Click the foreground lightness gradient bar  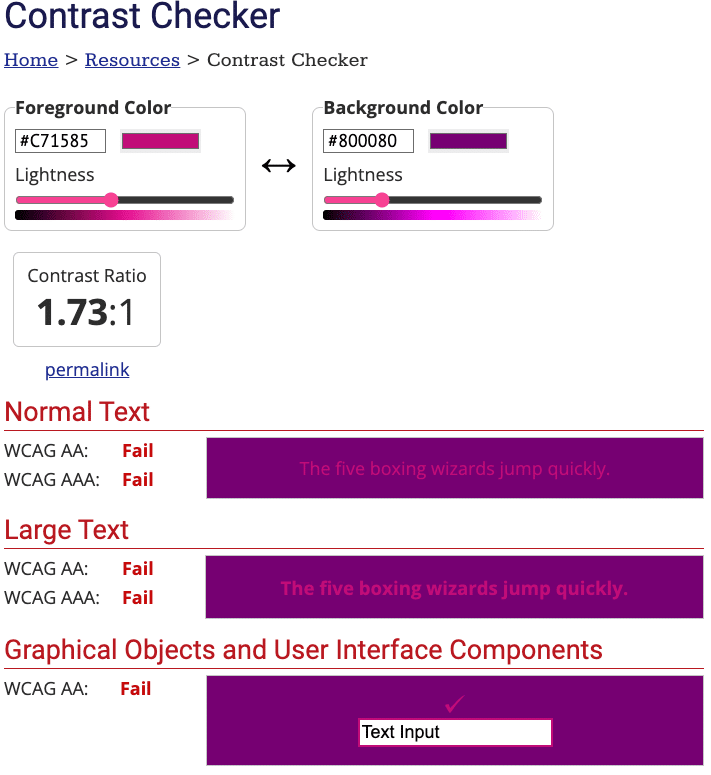pyautogui.click(x=124, y=214)
